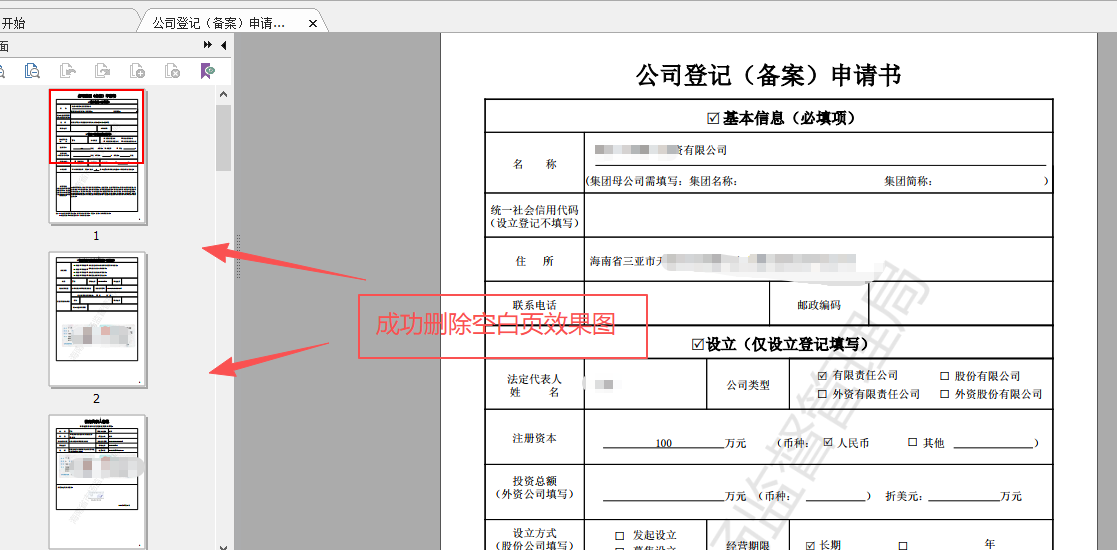Click the replace pages icon in thumbnail toolbar
Screen dimensions: 1117x550
pyautogui.click(x=103, y=71)
